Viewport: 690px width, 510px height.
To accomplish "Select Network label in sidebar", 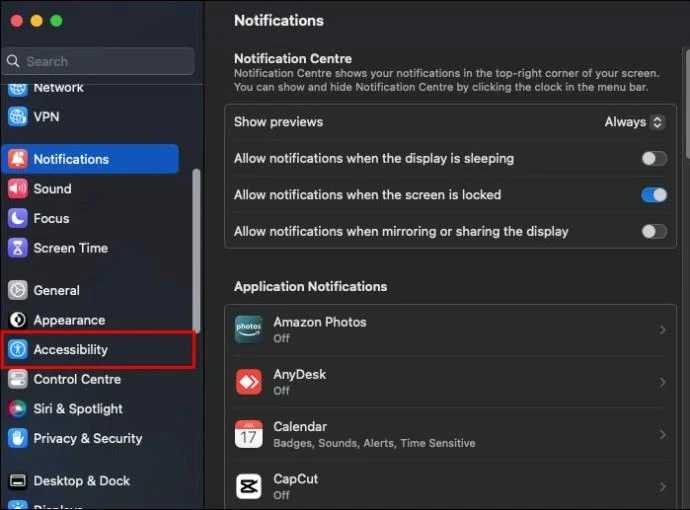I will point(58,88).
